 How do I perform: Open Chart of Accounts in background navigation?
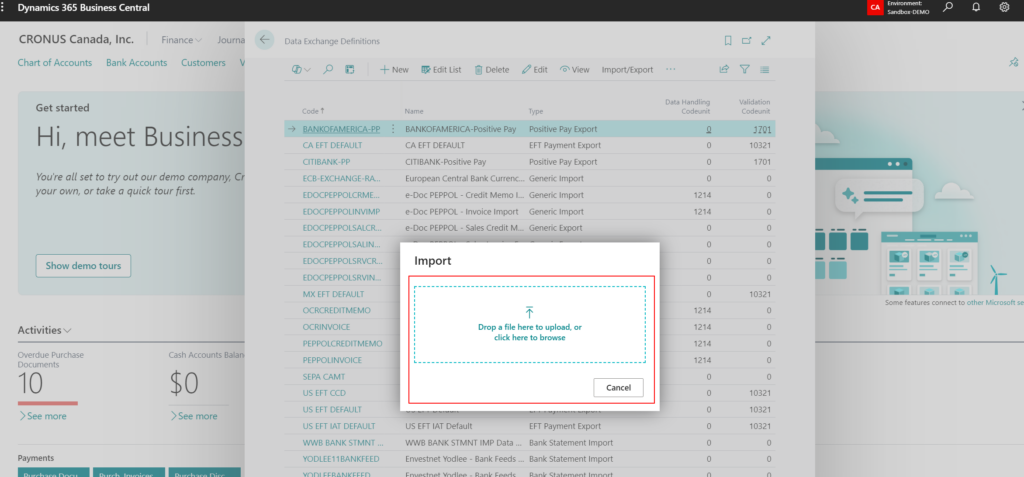tap(55, 63)
